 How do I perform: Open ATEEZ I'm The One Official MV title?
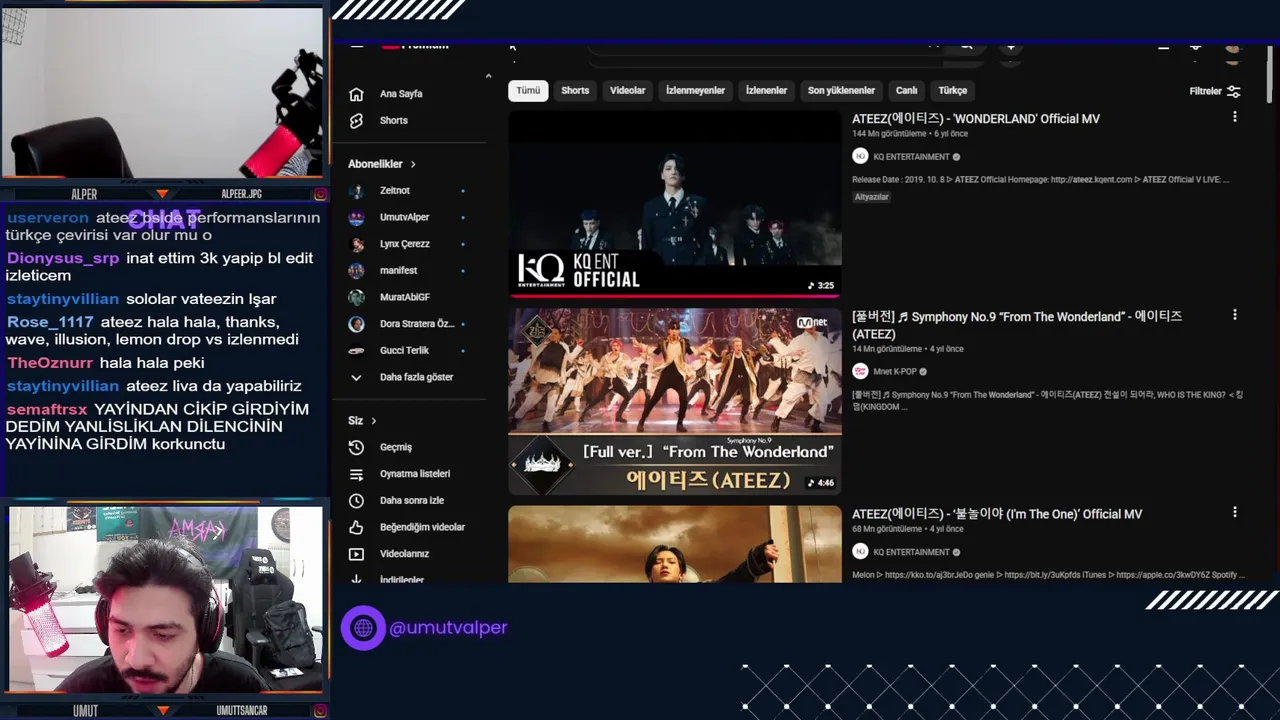point(997,514)
